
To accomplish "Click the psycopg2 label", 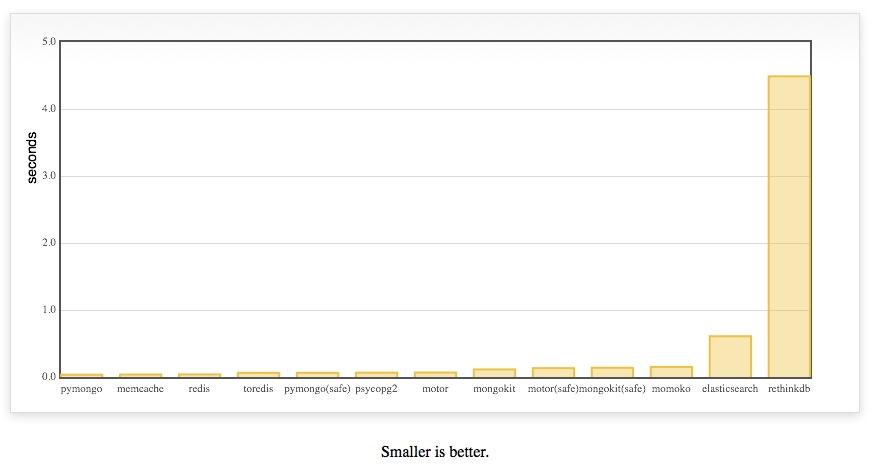I will [x=376, y=389].
